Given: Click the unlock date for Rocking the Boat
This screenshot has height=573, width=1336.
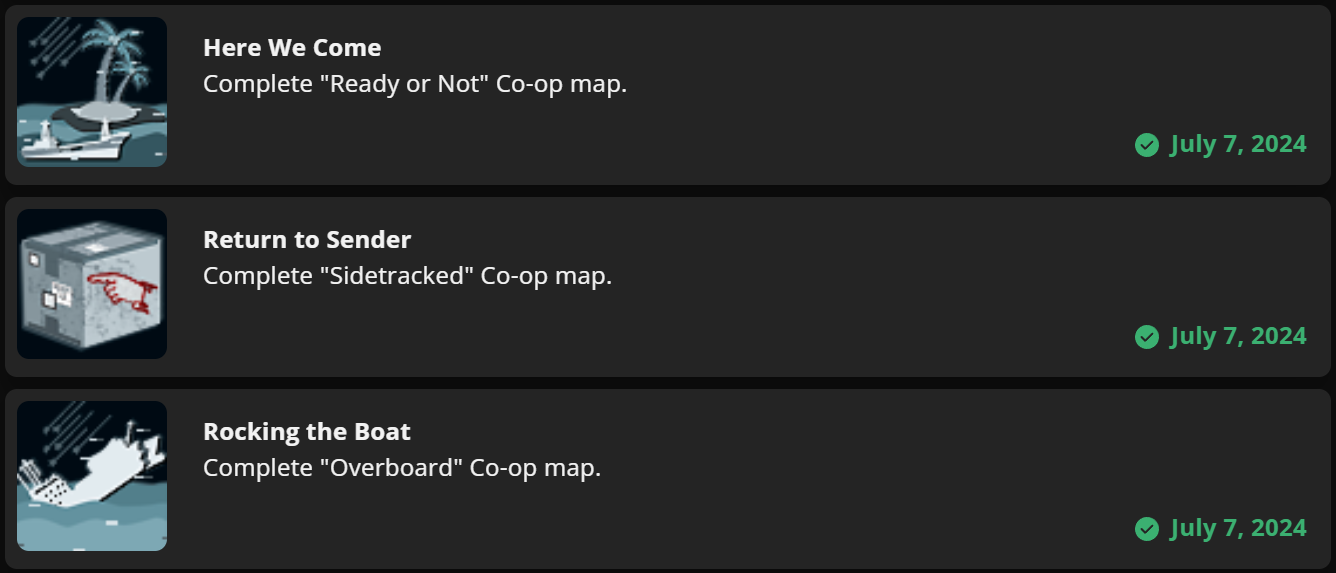Looking at the screenshot, I should (1238, 528).
